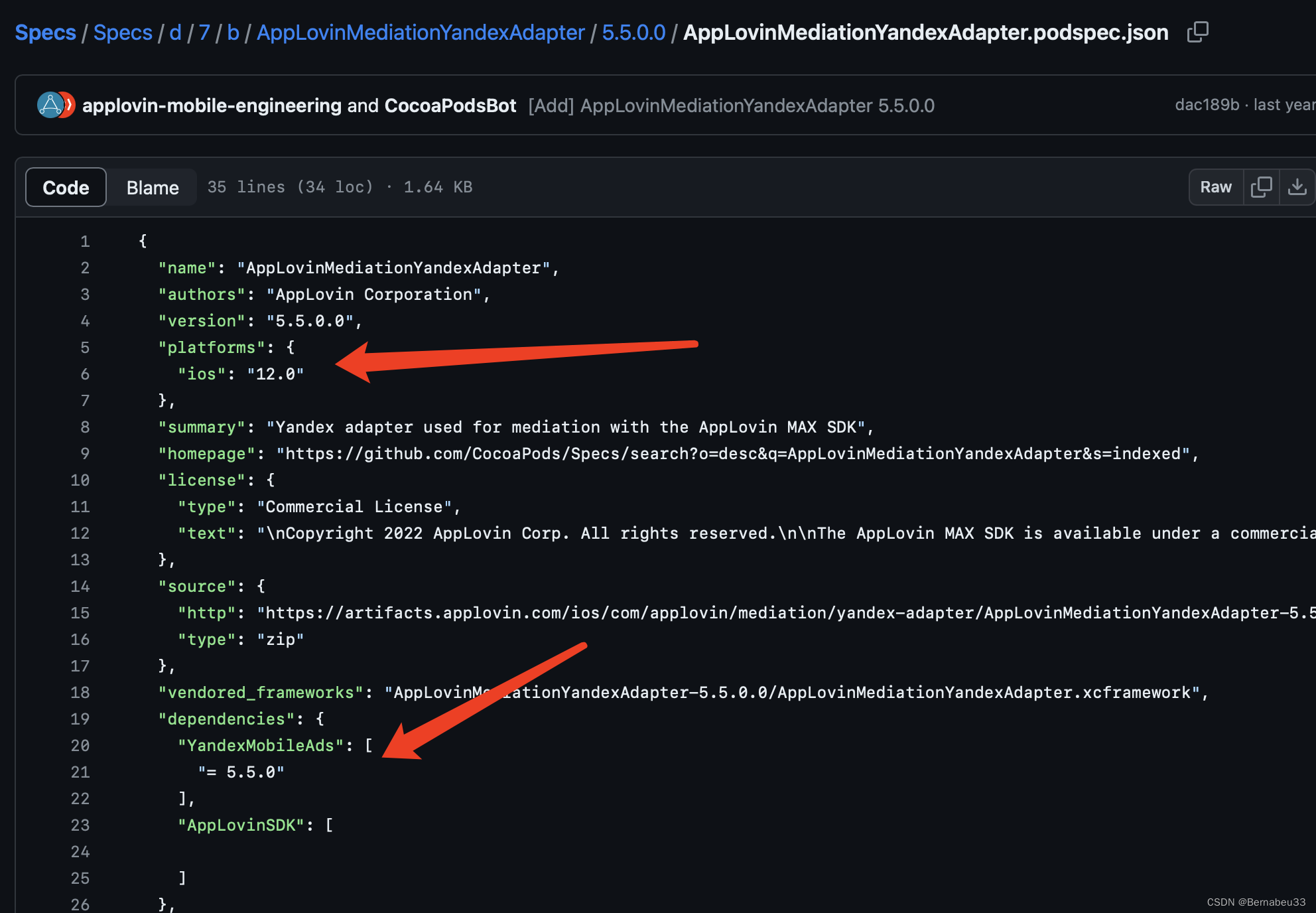
Task: Open CocoaPodsBot profile
Action: point(450,105)
